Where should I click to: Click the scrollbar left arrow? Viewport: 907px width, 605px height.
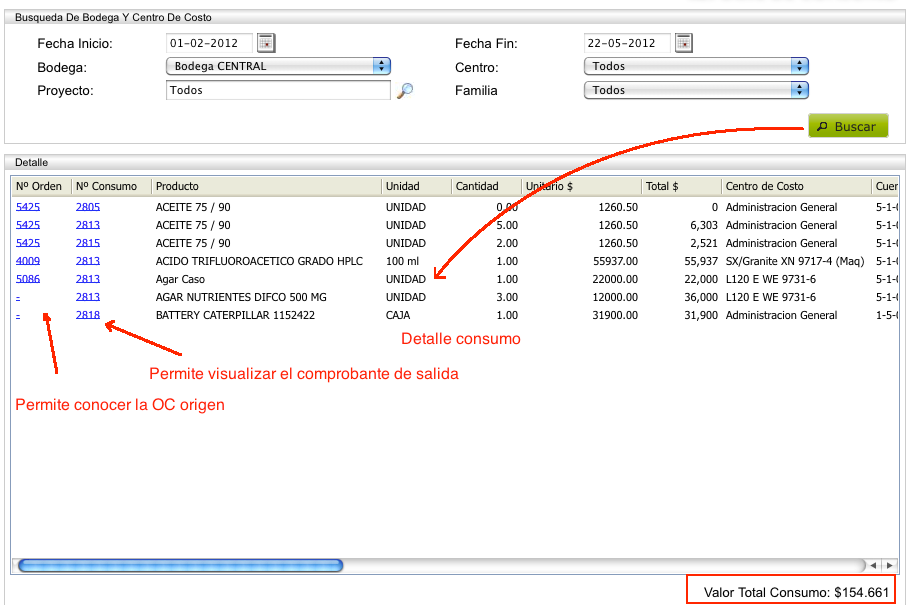[873, 565]
